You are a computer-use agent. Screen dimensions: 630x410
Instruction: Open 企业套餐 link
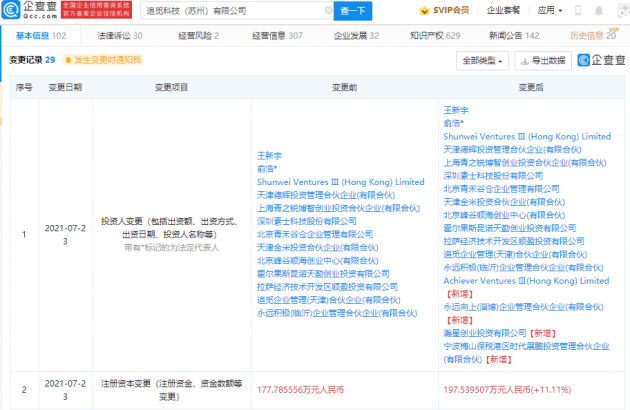coord(503,10)
